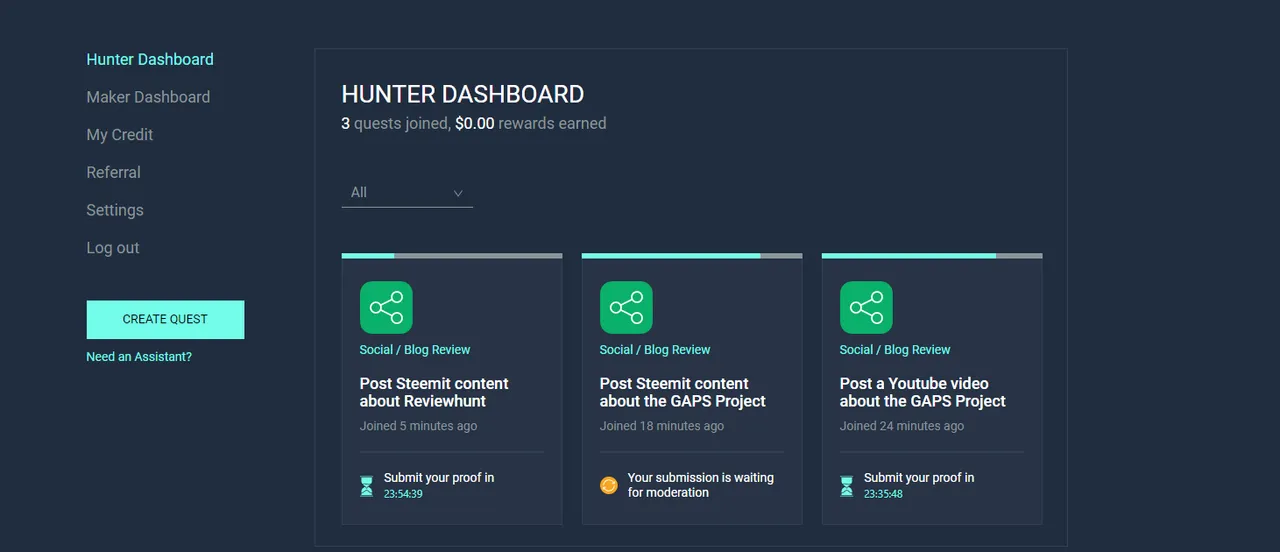Viewport: 1280px width, 552px height.
Task: Click hourglass icon on Youtube video quest card
Action: click(x=847, y=486)
